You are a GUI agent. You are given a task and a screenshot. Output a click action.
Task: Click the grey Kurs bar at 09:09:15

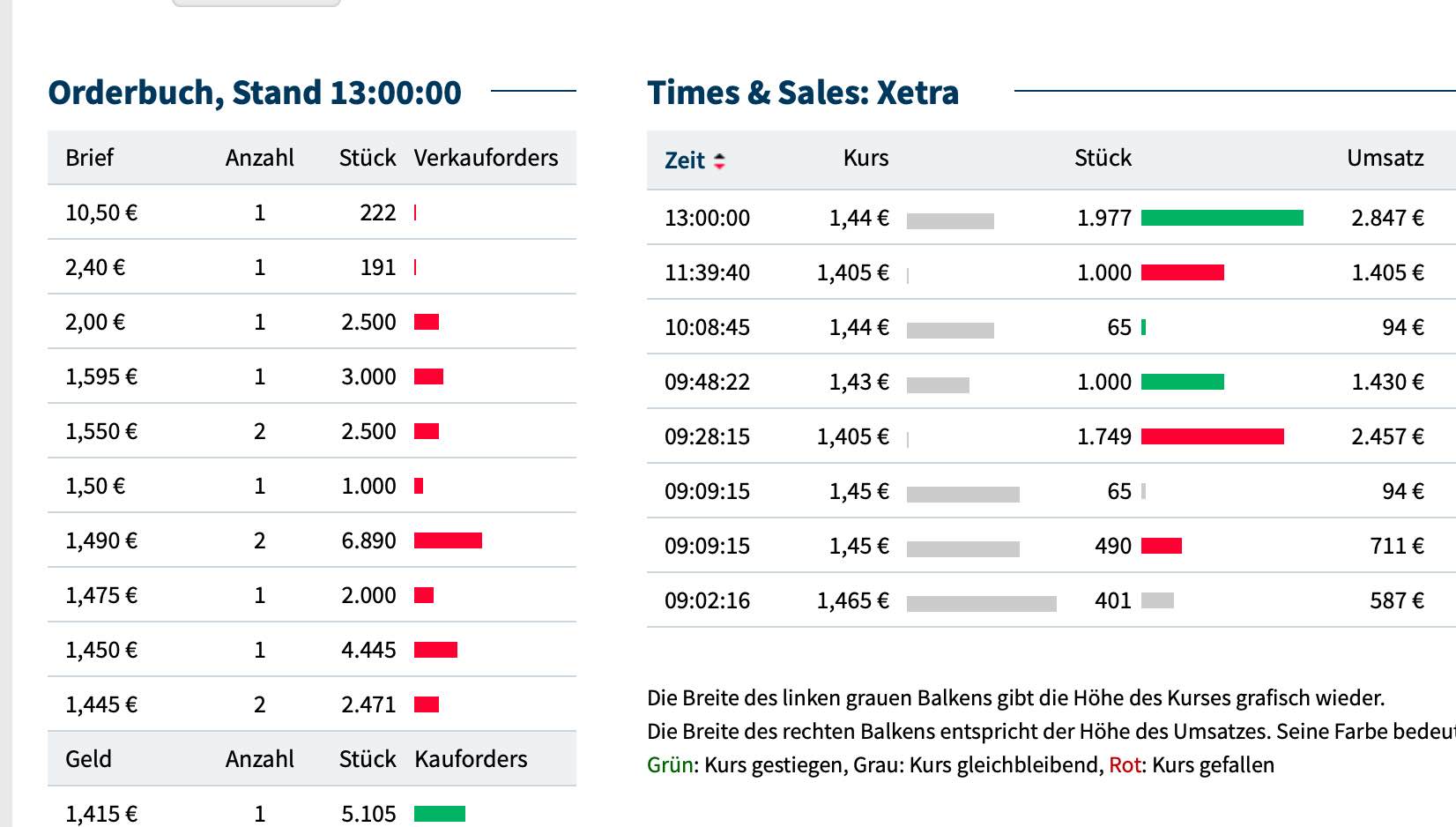(962, 491)
